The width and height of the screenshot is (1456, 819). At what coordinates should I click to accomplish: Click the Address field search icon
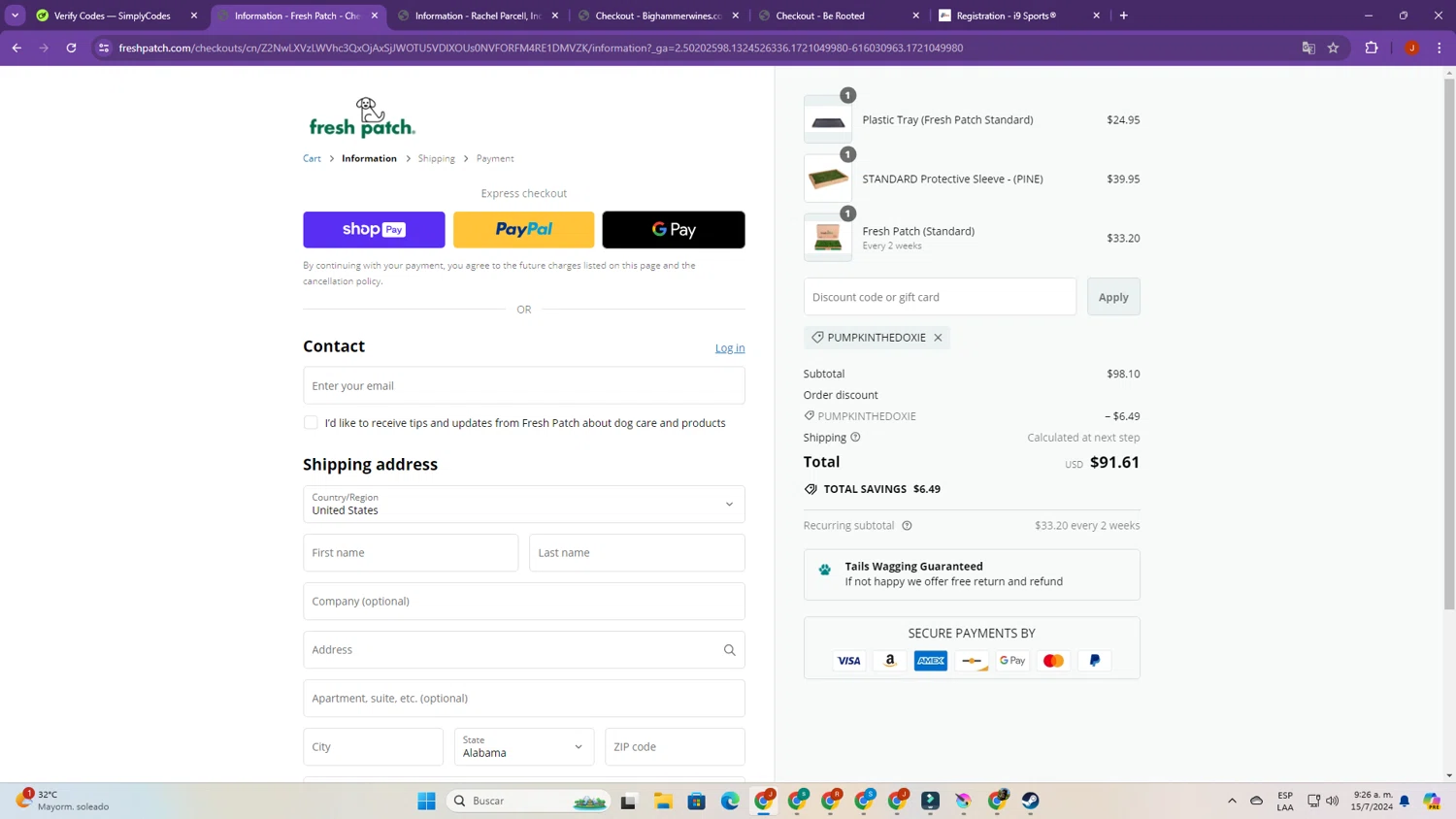730,650
